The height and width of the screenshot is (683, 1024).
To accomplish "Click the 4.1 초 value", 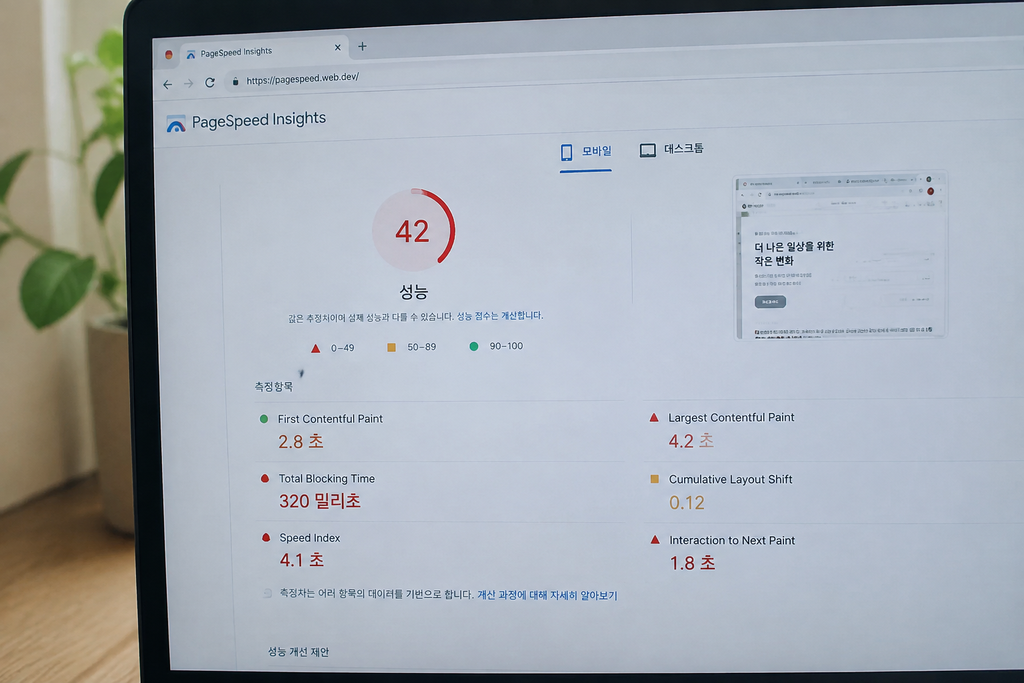I will click(302, 560).
